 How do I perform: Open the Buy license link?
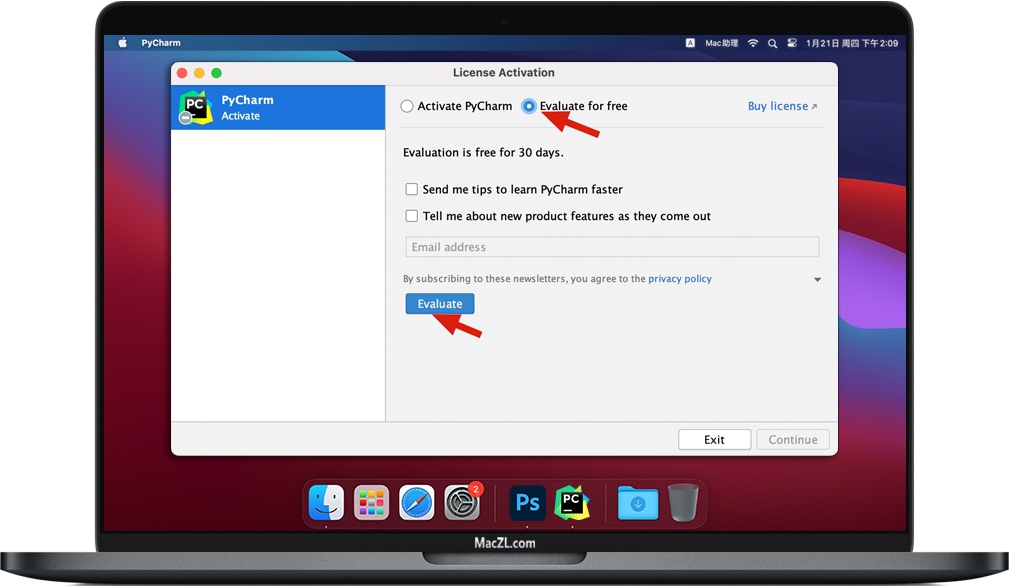[782, 106]
